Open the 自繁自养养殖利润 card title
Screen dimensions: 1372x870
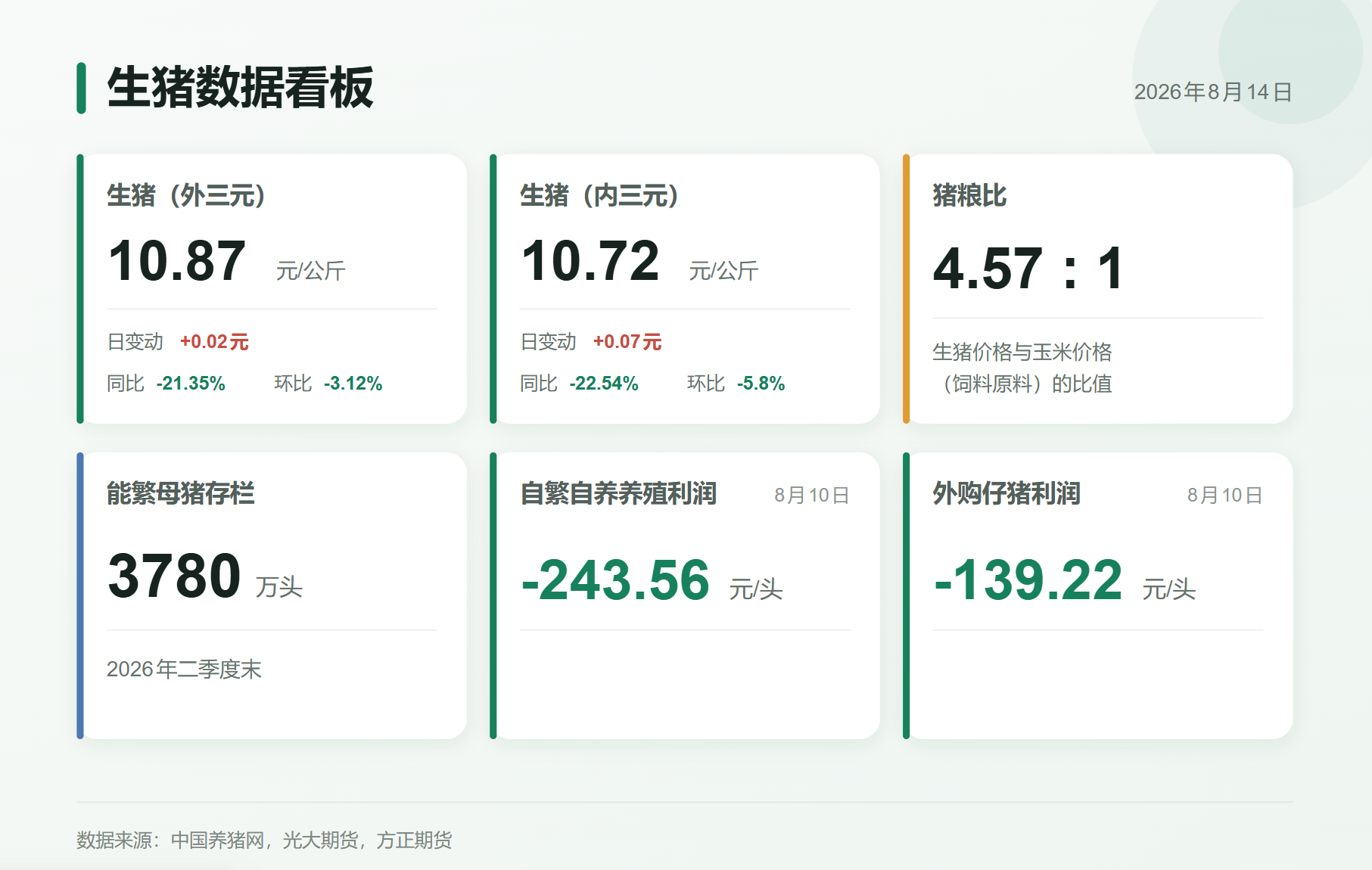pos(618,493)
